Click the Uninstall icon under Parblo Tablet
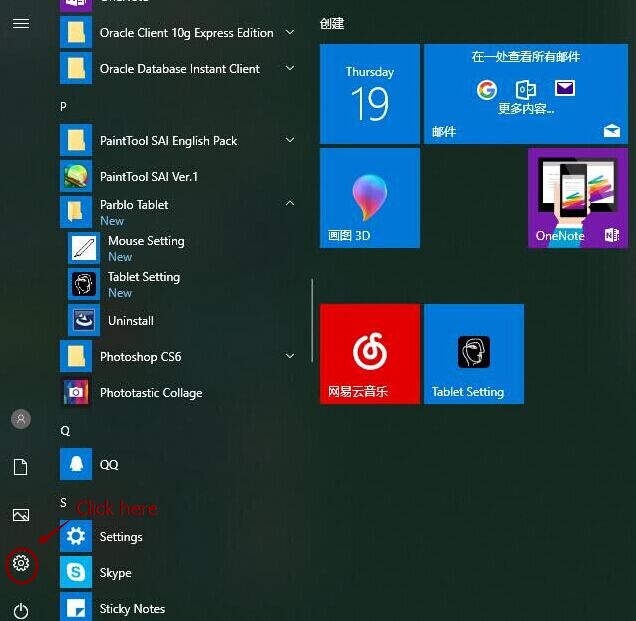 coord(84,320)
